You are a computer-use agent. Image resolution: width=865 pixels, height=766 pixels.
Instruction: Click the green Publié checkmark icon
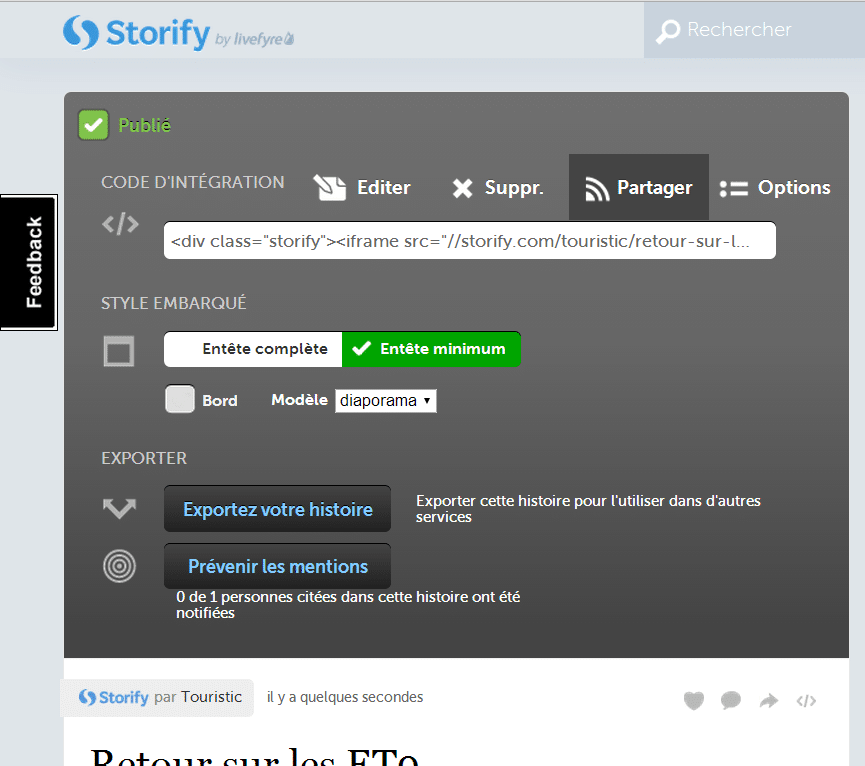click(x=93, y=125)
